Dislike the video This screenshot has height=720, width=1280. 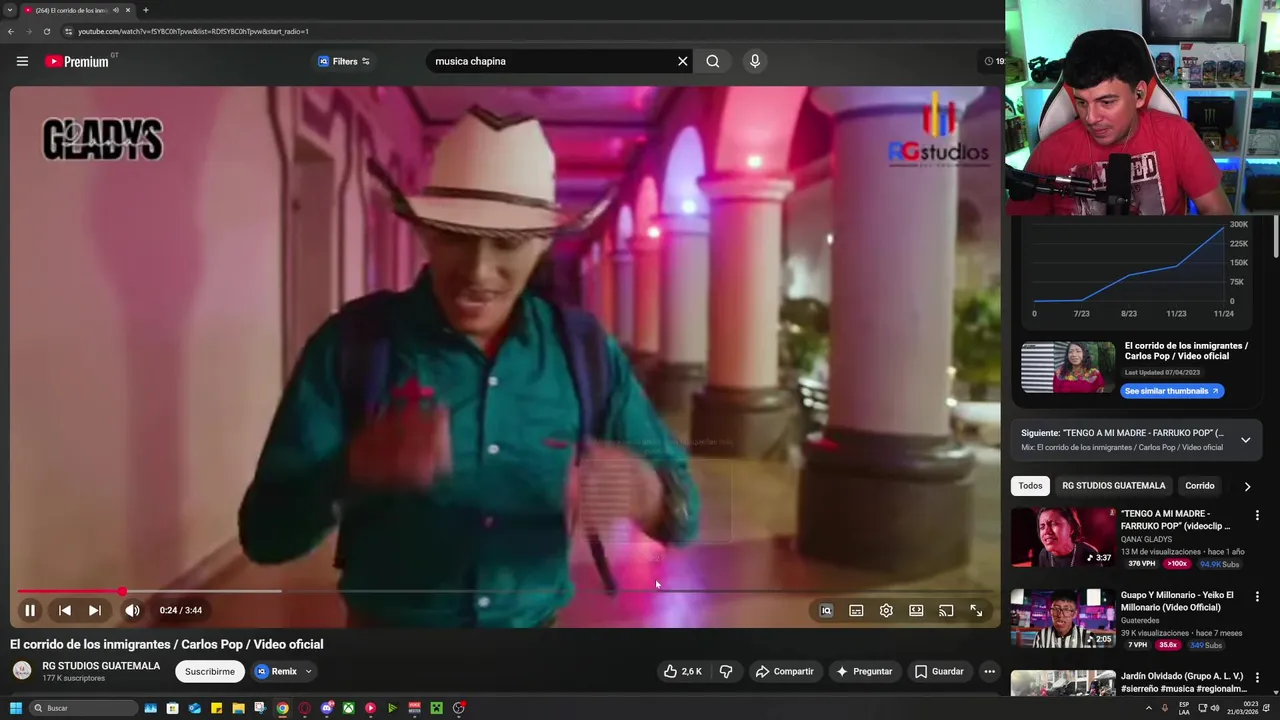pyautogui.click(x=726, y=671)
